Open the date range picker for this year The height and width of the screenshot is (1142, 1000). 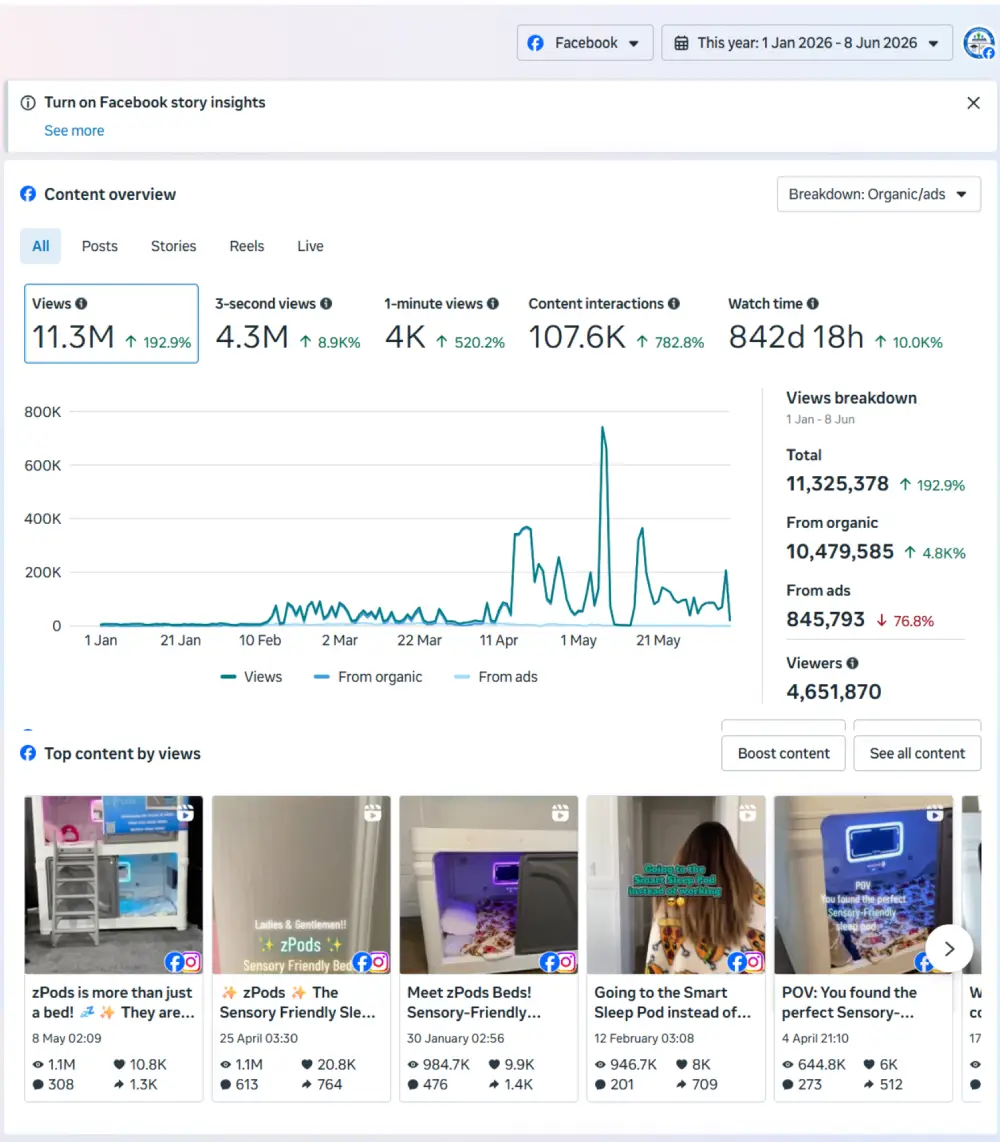(807, 43)
